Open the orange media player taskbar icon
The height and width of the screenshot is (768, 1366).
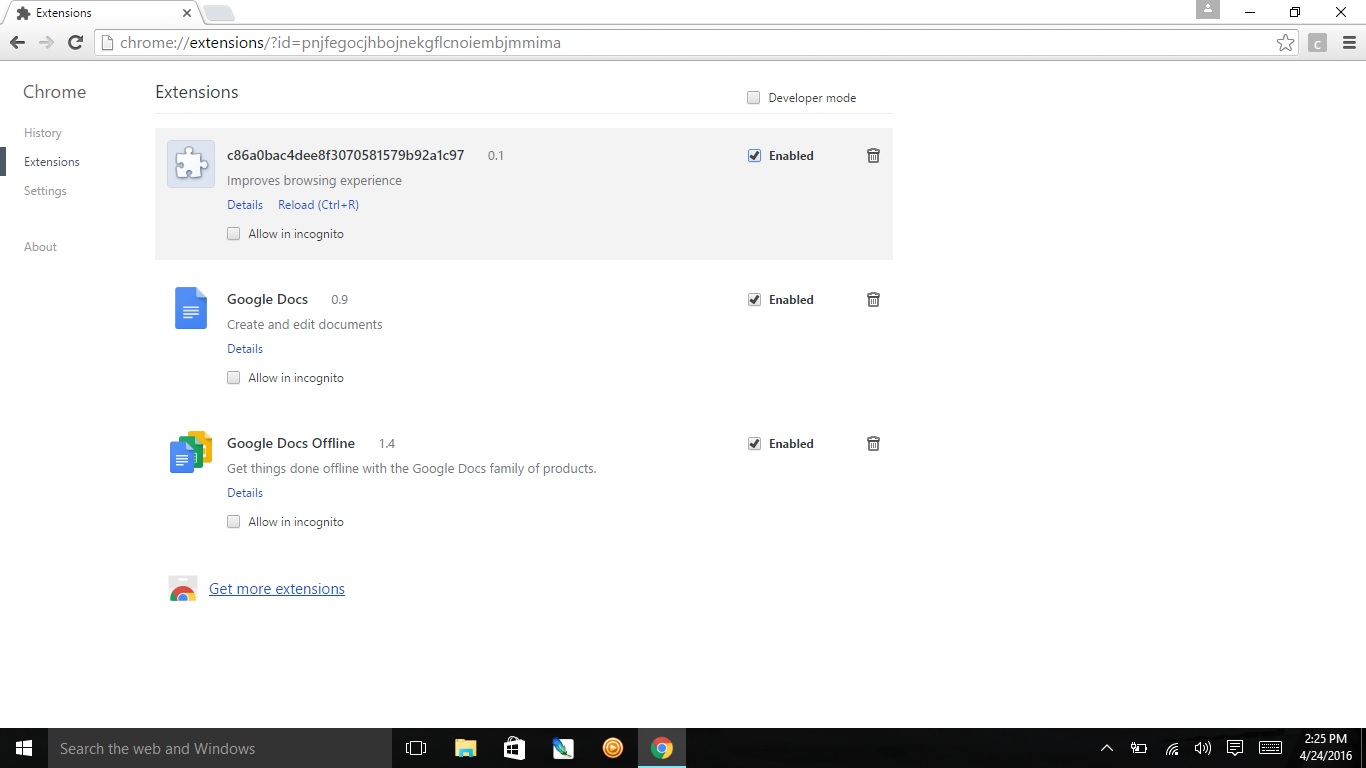tap(612, 748)
